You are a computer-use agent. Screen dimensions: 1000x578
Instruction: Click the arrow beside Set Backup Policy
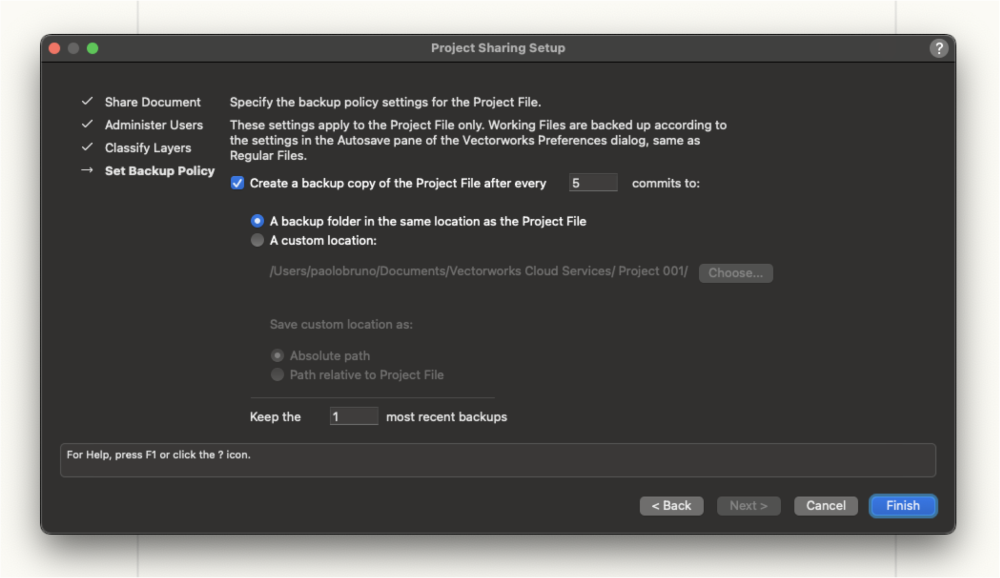coord(87,170)
